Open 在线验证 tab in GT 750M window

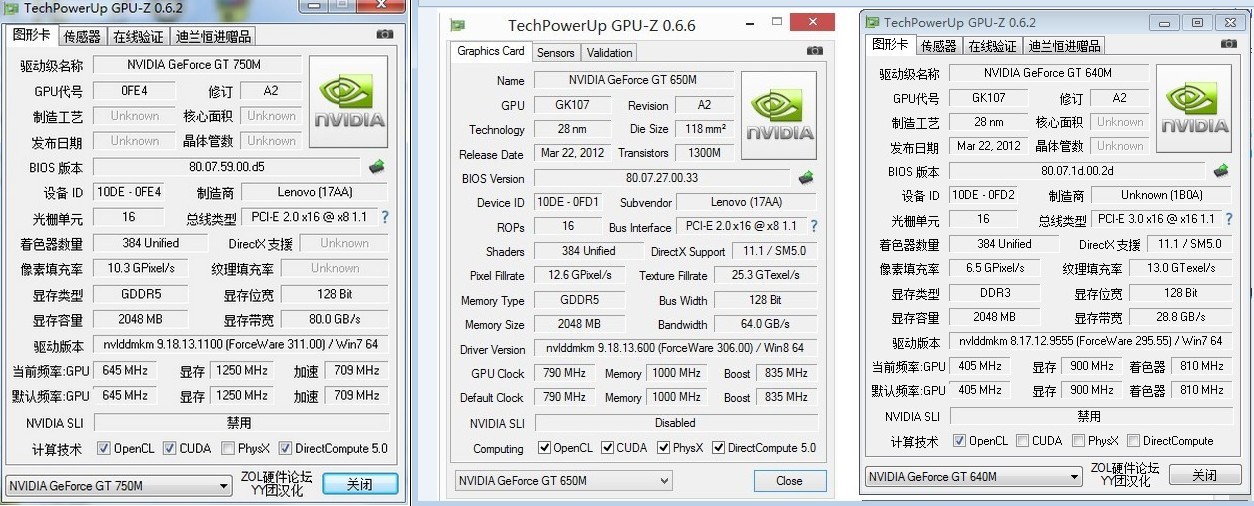(x=138, y=36)
